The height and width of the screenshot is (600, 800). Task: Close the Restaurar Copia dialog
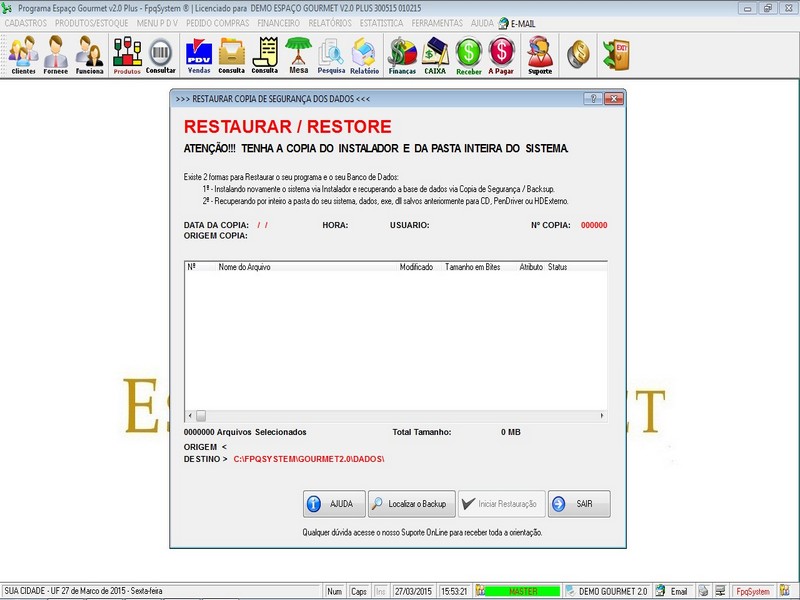[x=614, y=98]
